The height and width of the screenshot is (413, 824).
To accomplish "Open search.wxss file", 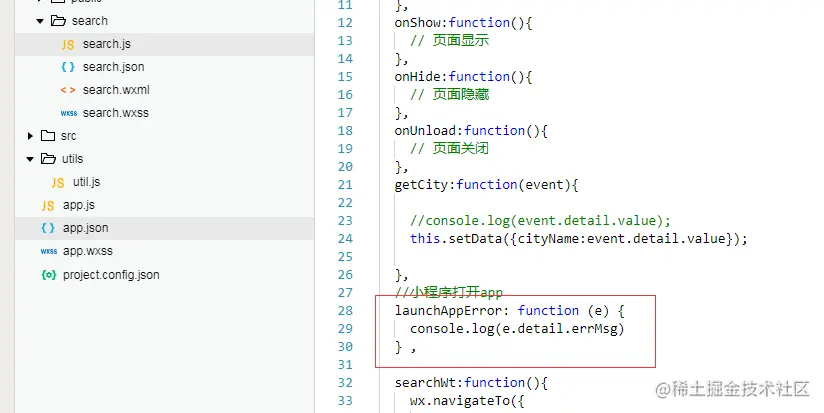I will pyautogui.click(x=116, y=113).
